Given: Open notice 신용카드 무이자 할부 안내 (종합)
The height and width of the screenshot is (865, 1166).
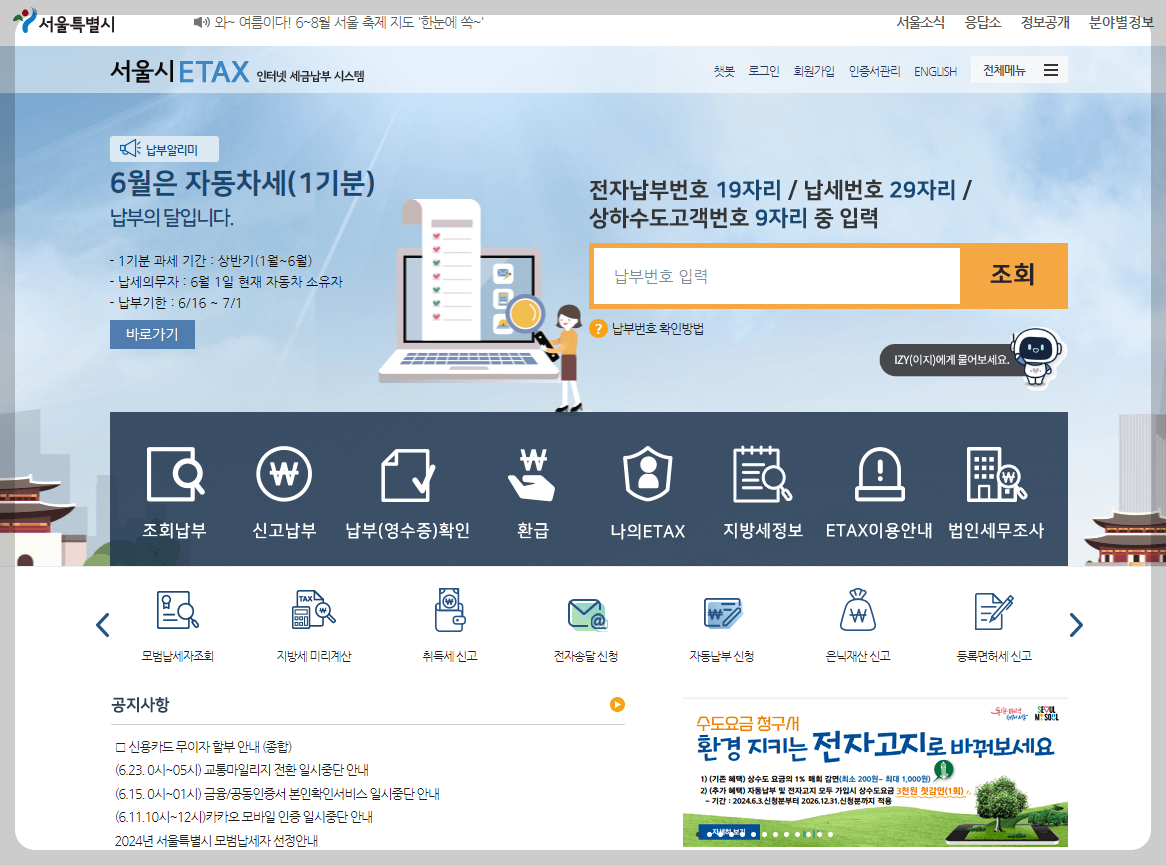Looking at the screenshot, I should [x=204, y=746].
